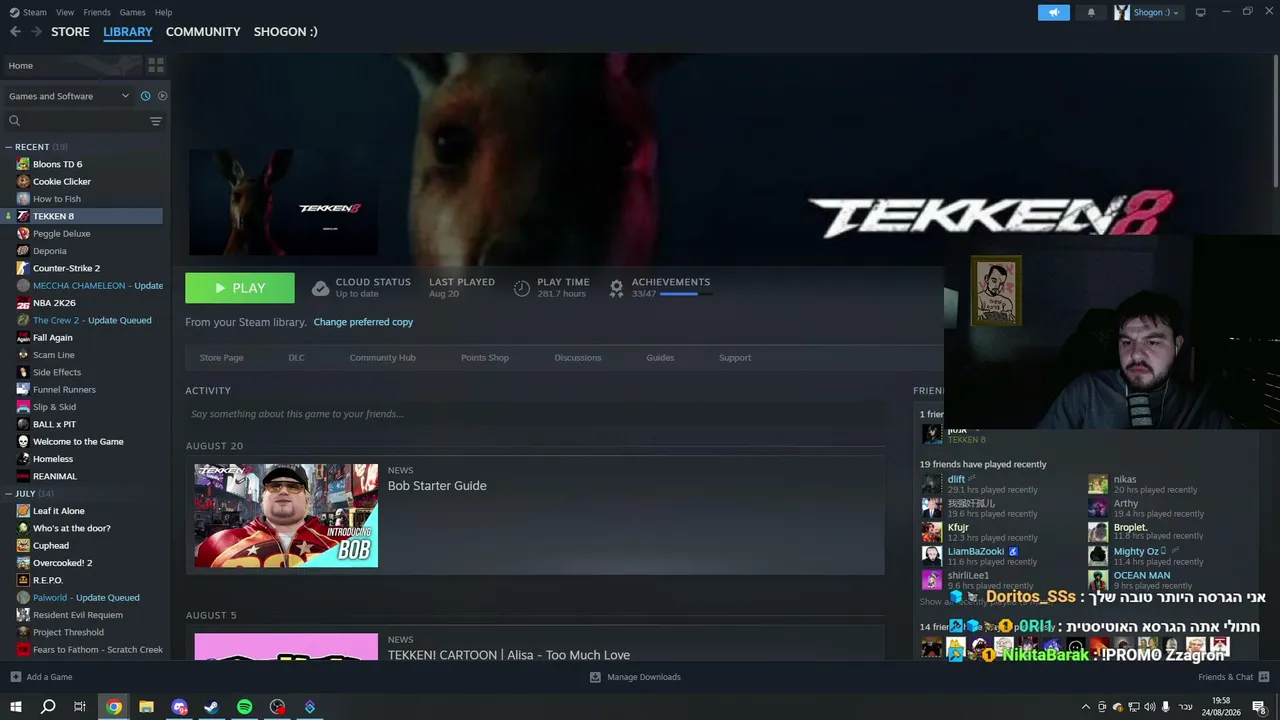
Task: Switch to Big Picture mode icon
Action: 1200,12
